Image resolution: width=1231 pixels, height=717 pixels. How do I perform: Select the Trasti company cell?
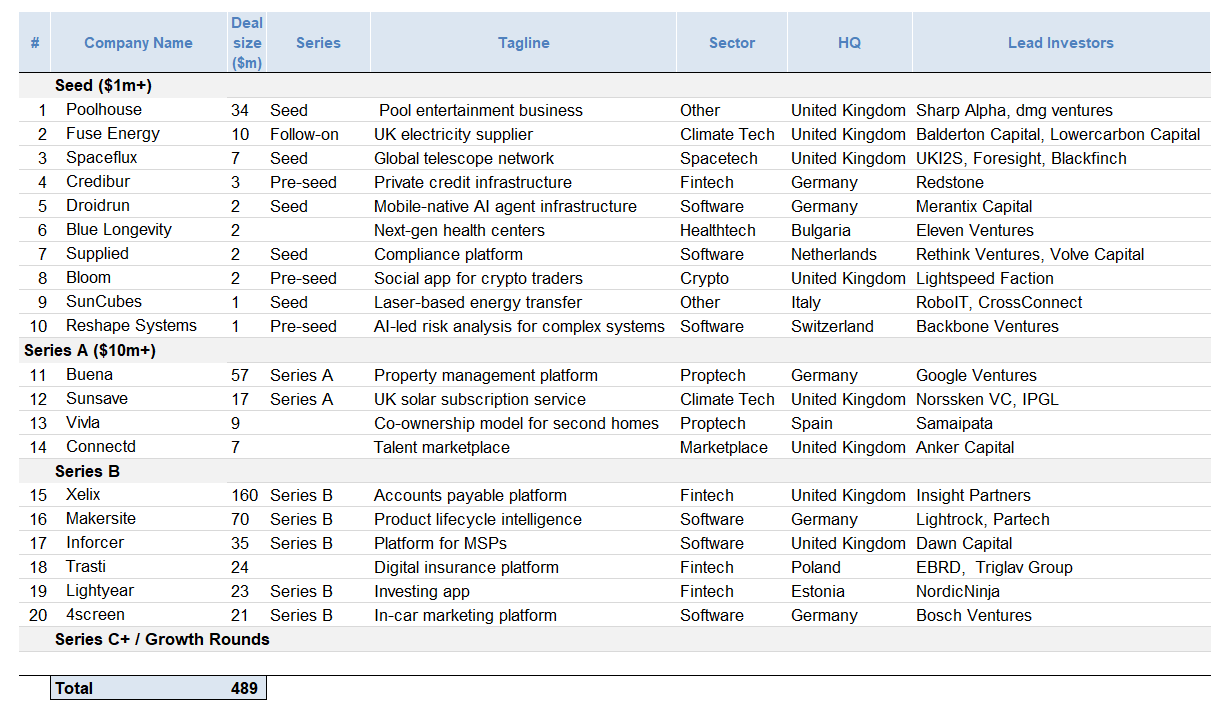coord(86,567)
